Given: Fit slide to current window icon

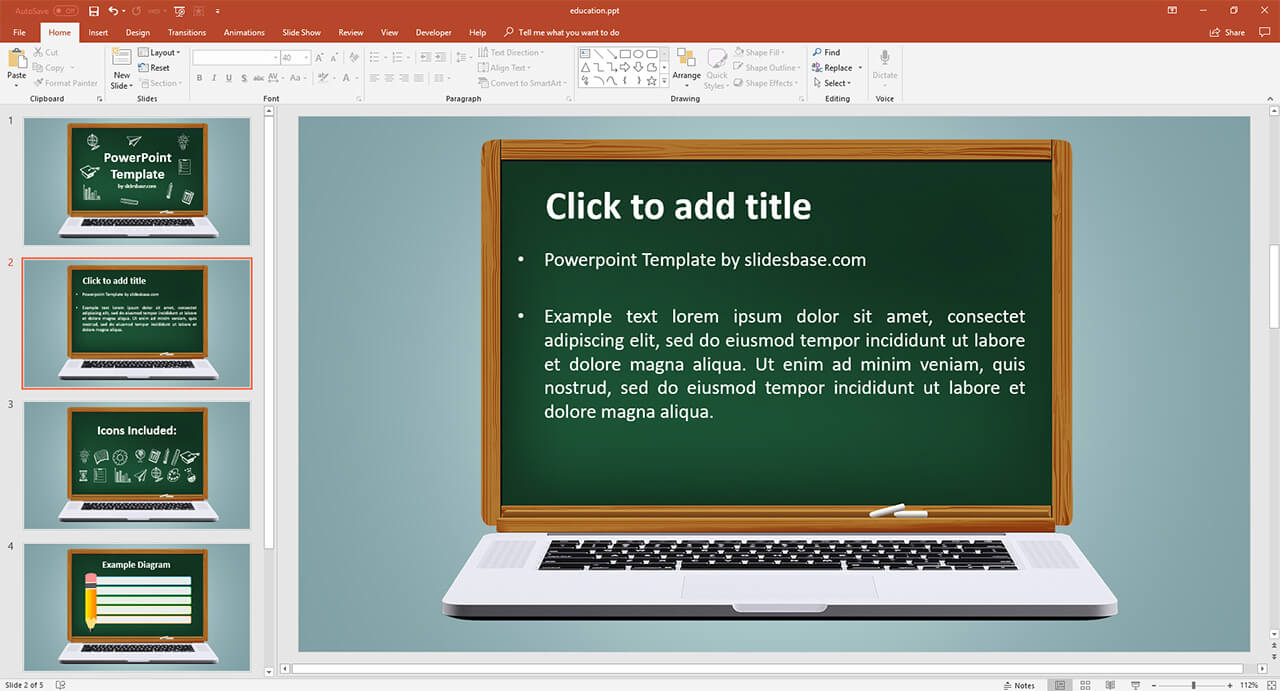Looking at the screenshot, I should click(1270, 685).
